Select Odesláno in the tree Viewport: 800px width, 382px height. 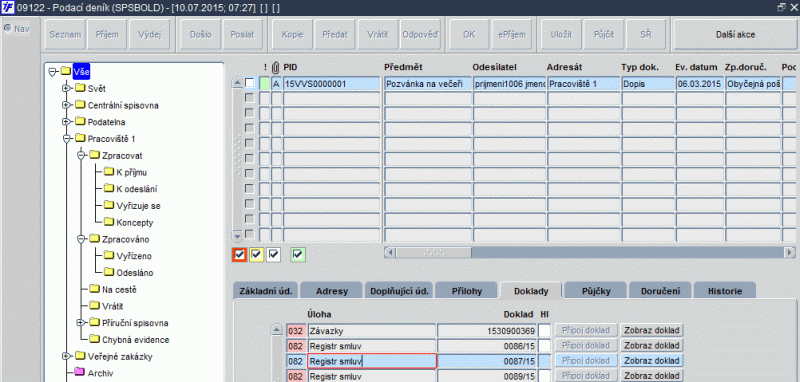point(135,272)
